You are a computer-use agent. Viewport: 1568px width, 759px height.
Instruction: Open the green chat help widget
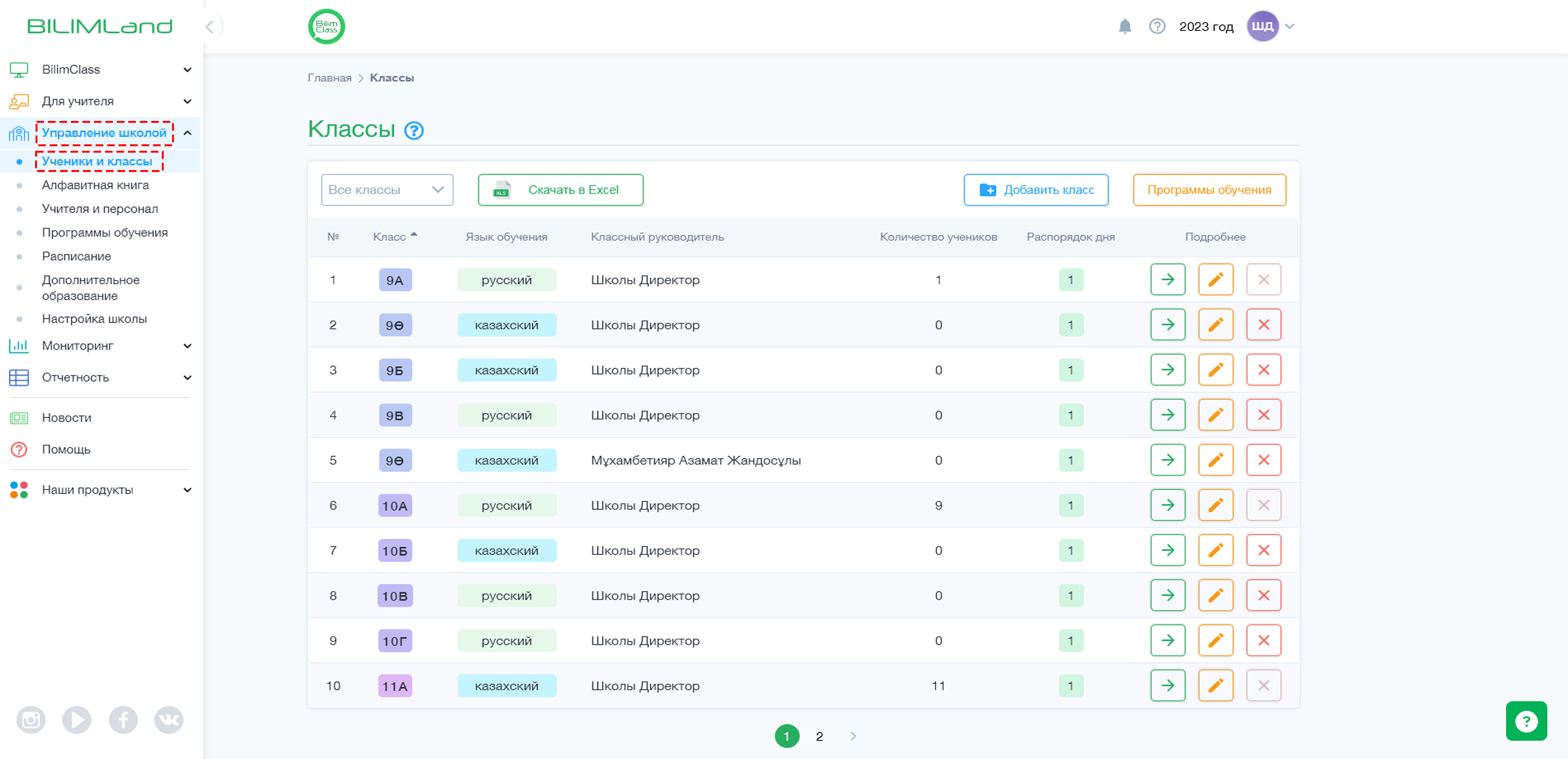pos(1526,721)
